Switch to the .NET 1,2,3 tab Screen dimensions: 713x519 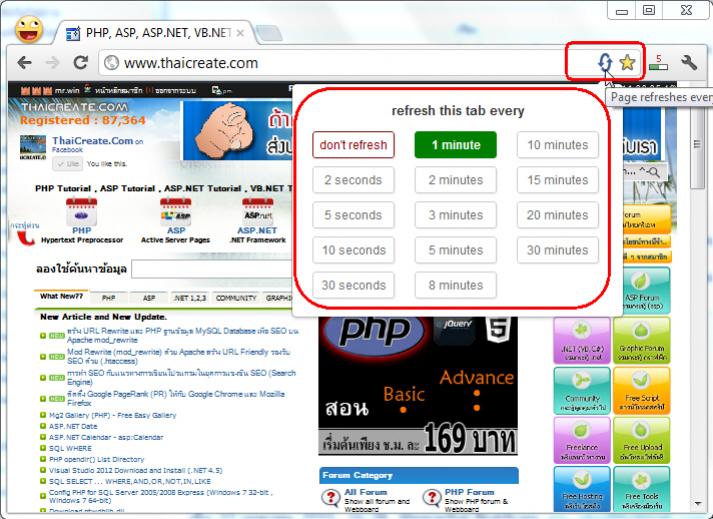[190, 298]
